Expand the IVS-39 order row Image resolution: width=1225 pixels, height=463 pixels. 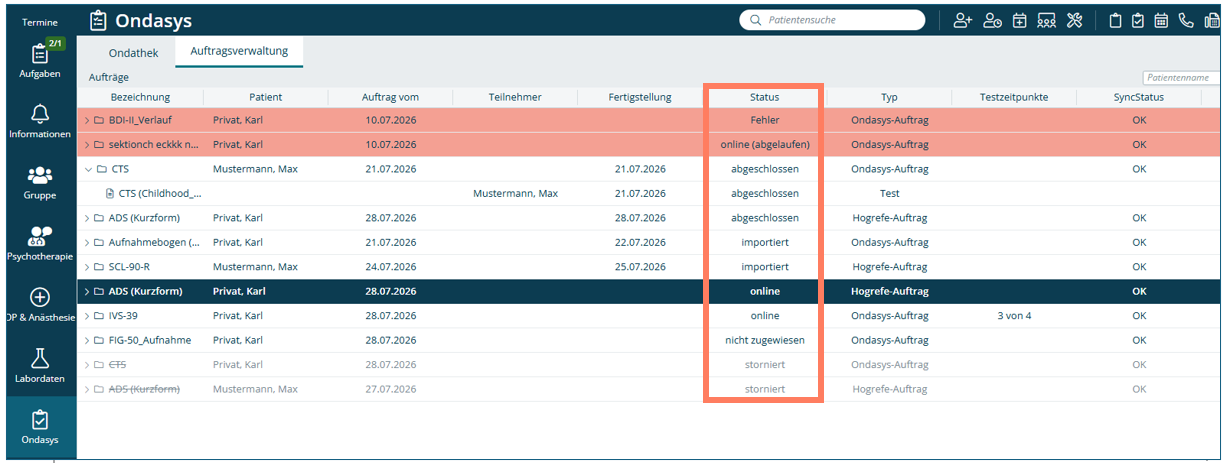pyautogui.click(x=86, y=316)
